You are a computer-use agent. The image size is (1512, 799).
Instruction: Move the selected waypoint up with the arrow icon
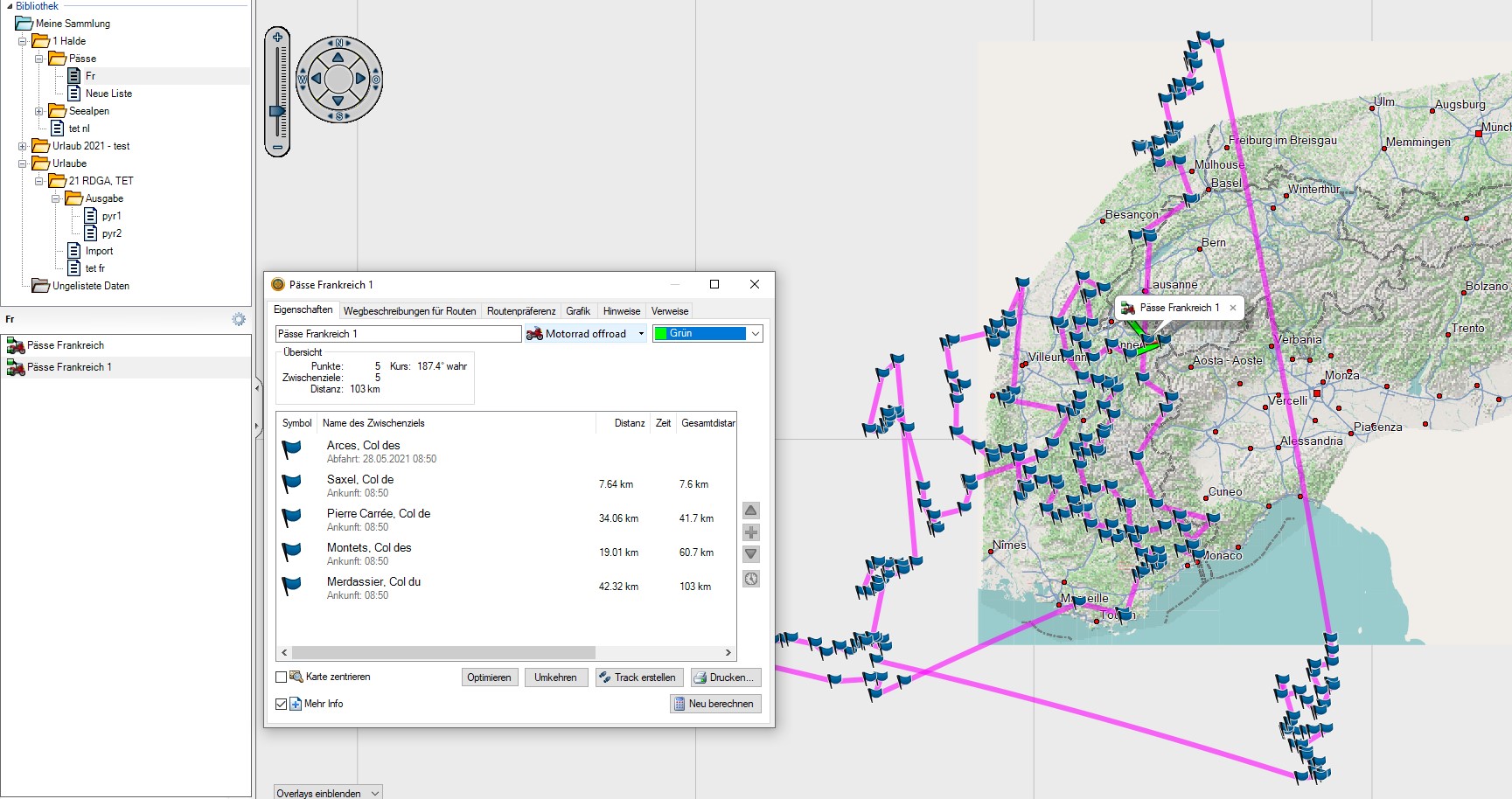[751, 511]
